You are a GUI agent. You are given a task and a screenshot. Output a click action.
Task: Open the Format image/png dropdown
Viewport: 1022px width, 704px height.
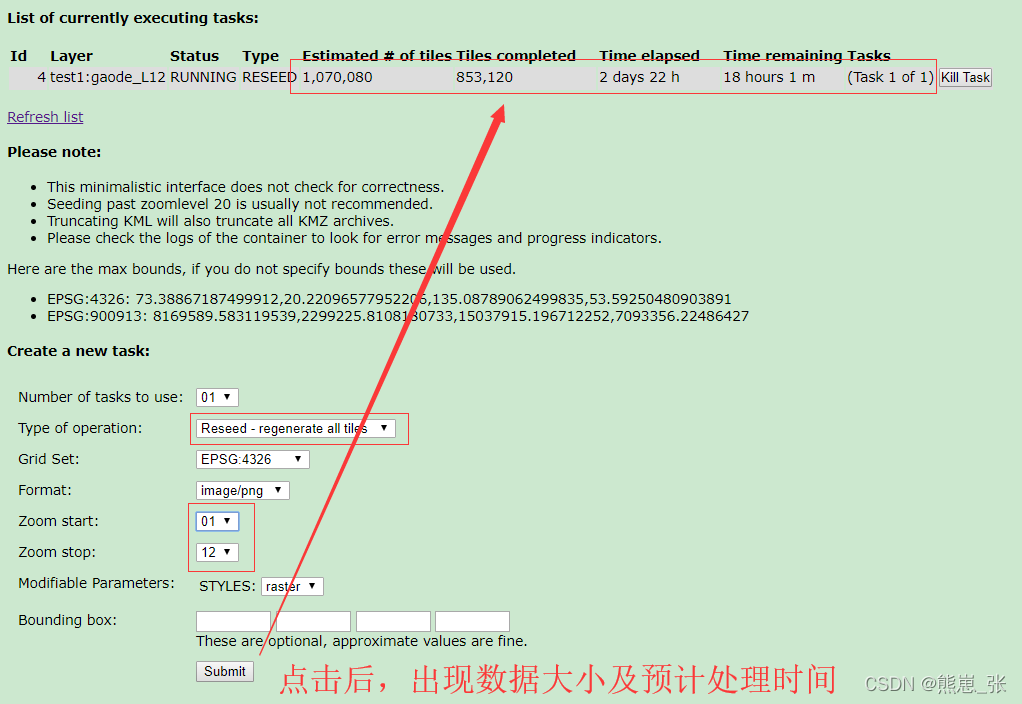click(242, 490)
